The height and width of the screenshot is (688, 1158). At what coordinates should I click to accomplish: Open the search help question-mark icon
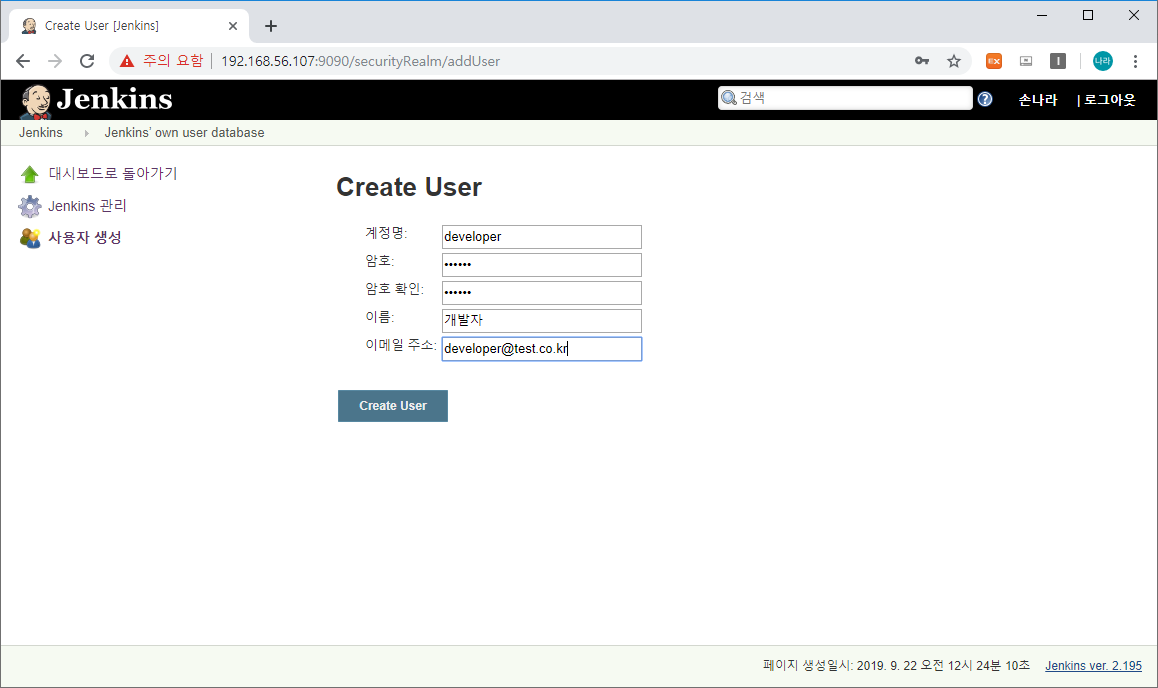click(985, 99)
